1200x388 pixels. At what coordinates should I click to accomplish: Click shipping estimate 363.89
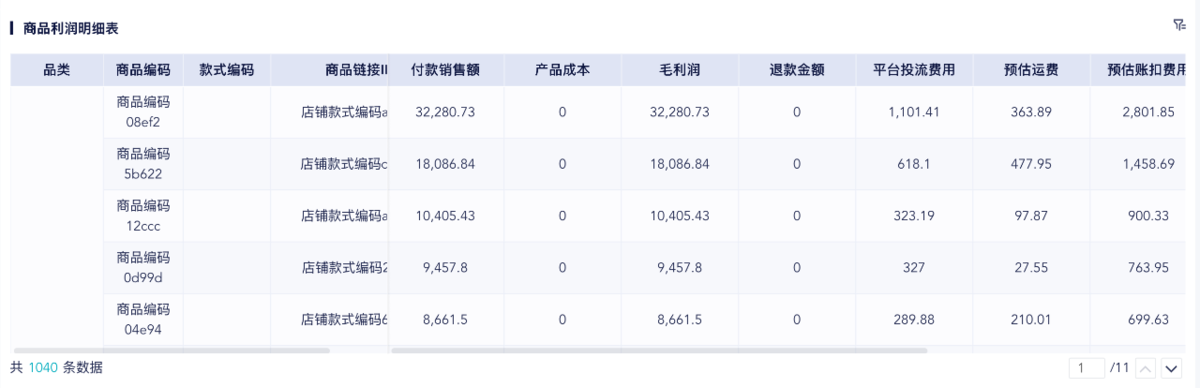tap(1031, 112)
